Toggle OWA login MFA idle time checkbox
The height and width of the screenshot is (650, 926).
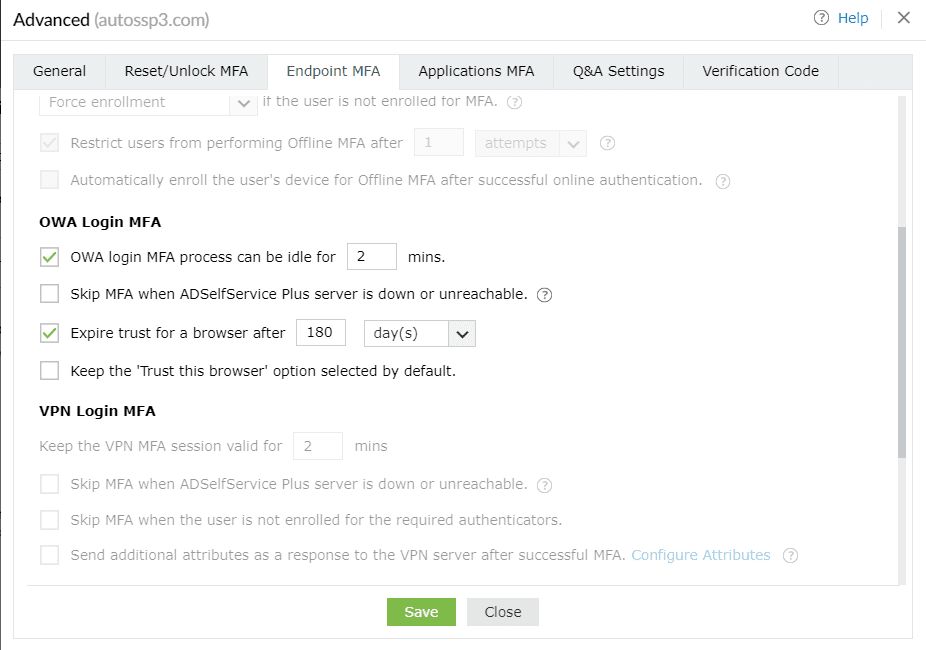tap(49, 257)
